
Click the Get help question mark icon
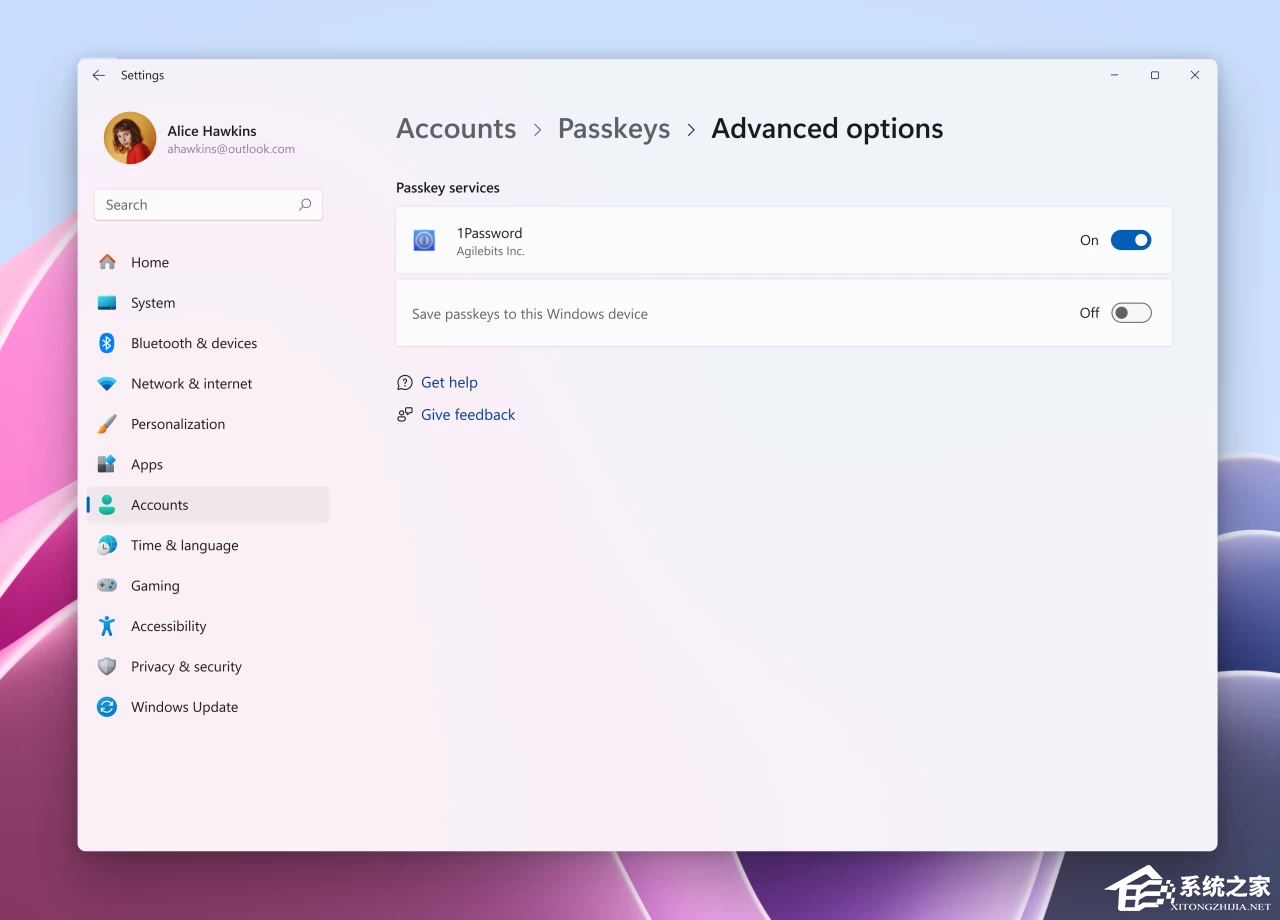(404, 382)
